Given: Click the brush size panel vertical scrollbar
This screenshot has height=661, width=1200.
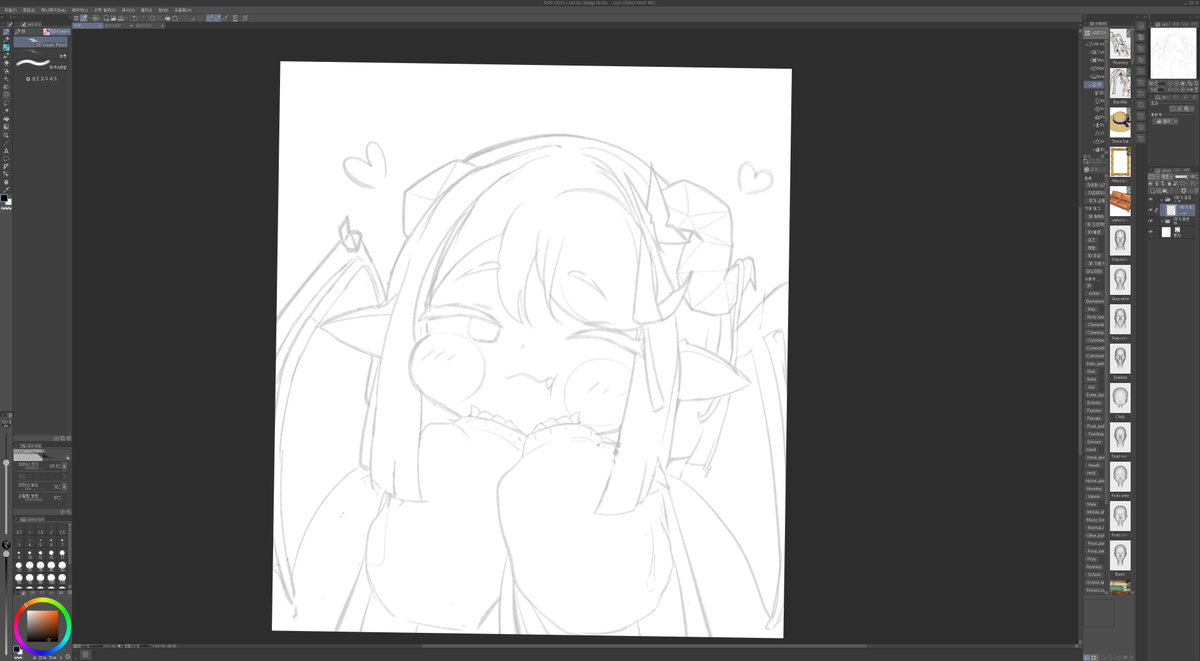Looking at the screenshot, I should 70,555.
